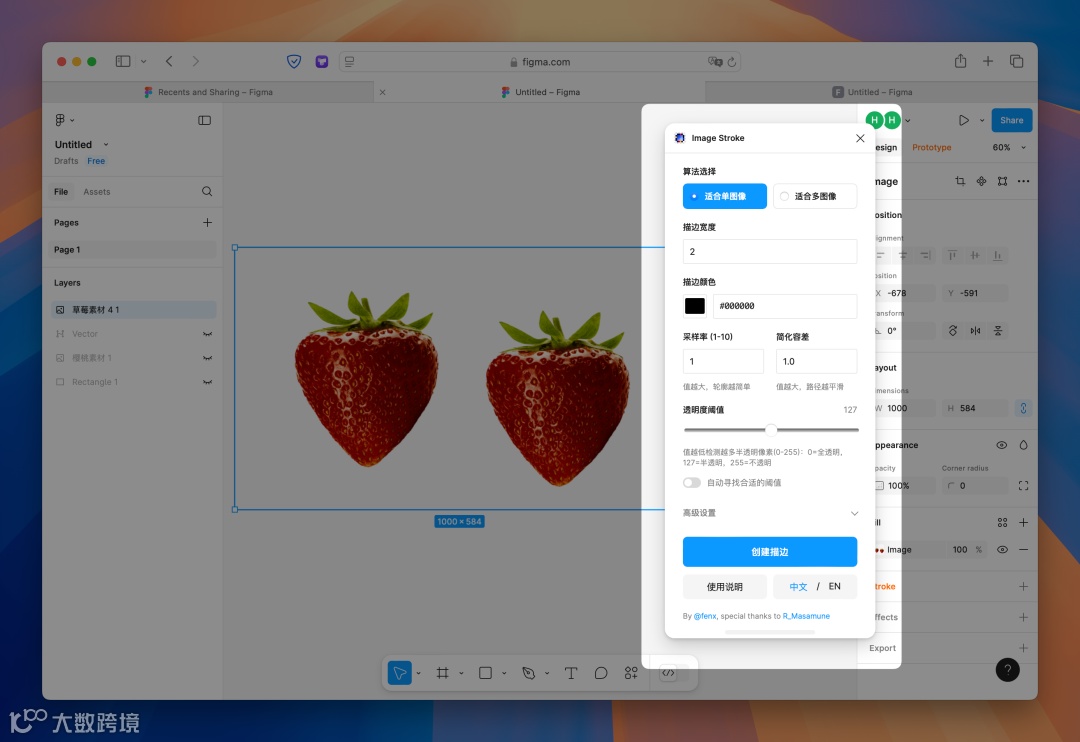Select the 适合多图像 algorithm option
1080x742 pixels.
pyautogui.click(x=815, y=196)
